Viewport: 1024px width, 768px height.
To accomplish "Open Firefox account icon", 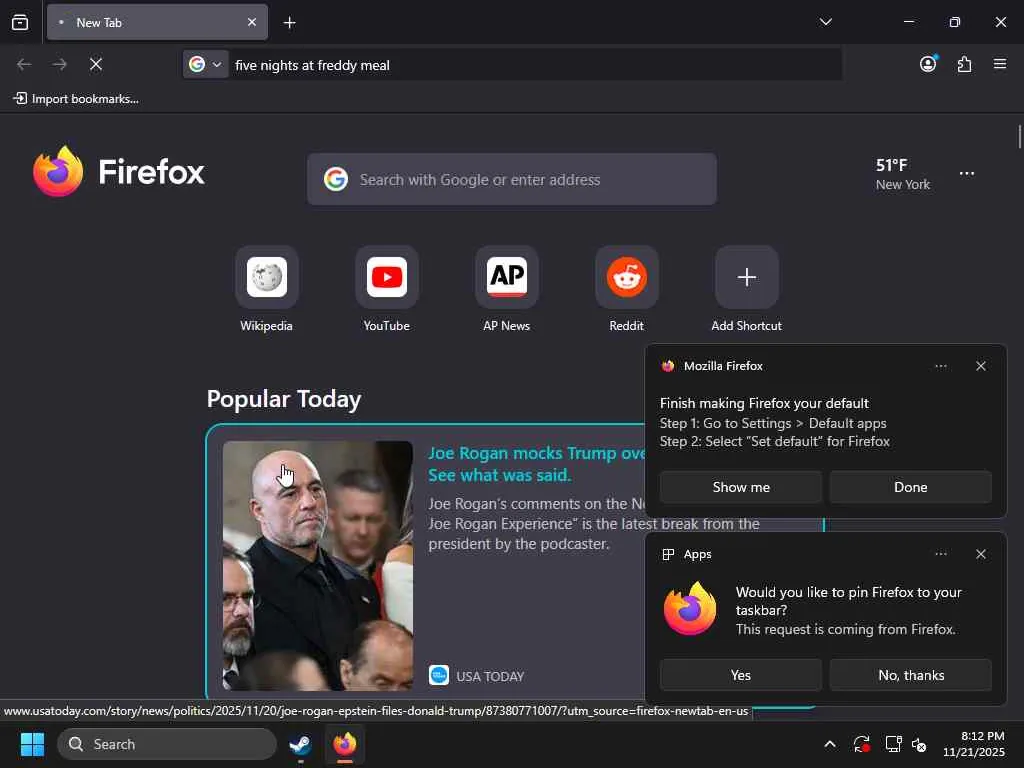I will [x=928, y=64].
